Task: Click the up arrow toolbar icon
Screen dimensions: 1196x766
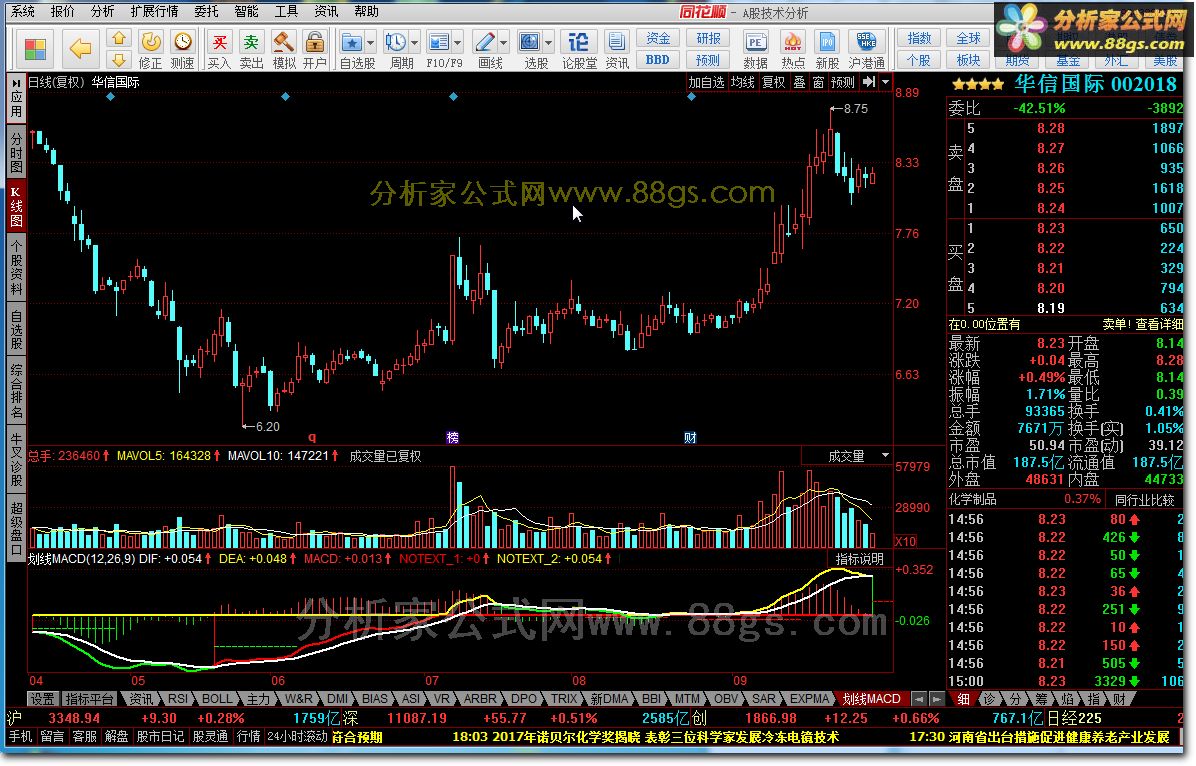Action: [118, 37]
